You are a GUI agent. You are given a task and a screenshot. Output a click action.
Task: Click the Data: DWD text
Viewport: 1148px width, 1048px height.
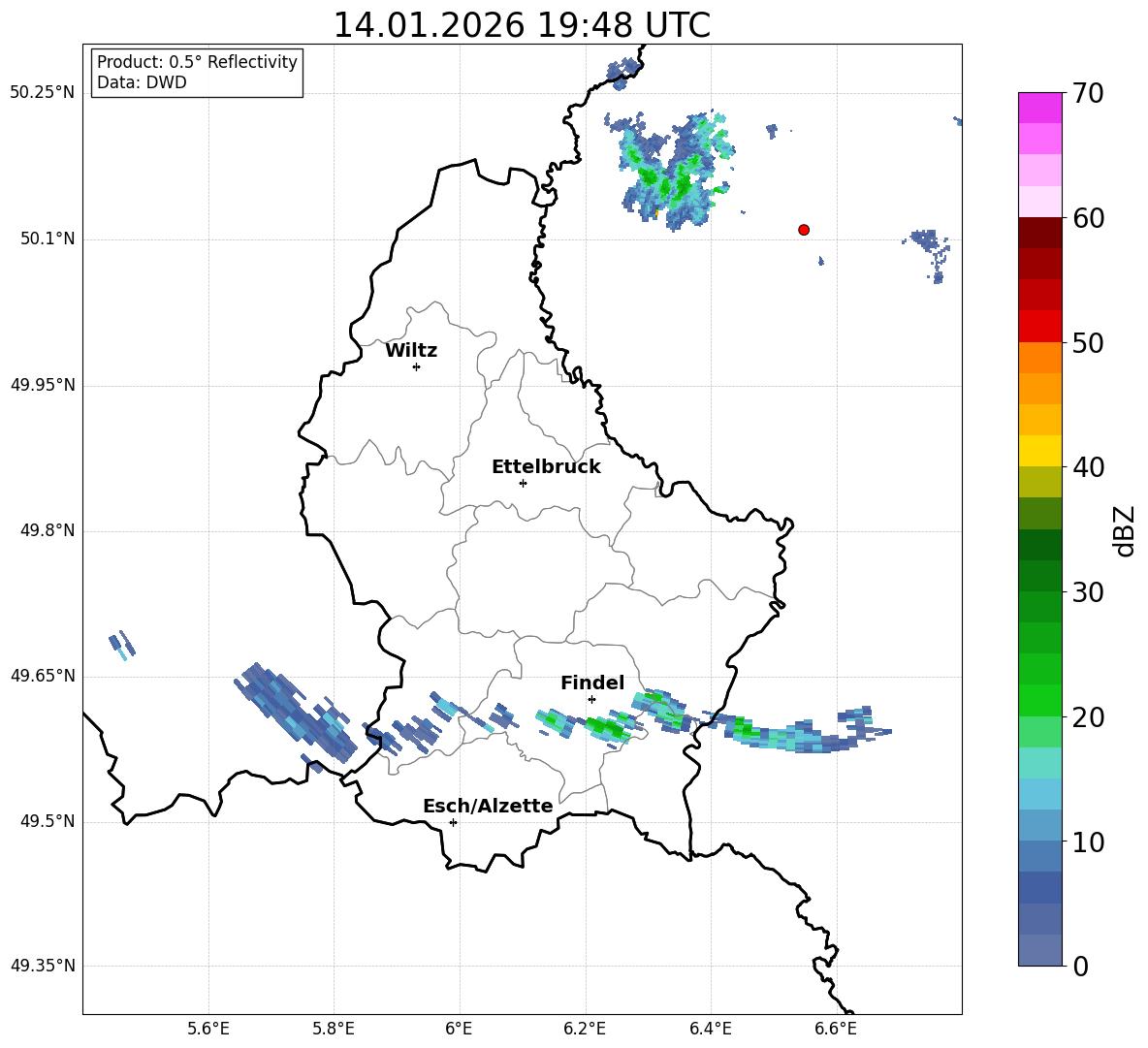click(x=142, y=82)
